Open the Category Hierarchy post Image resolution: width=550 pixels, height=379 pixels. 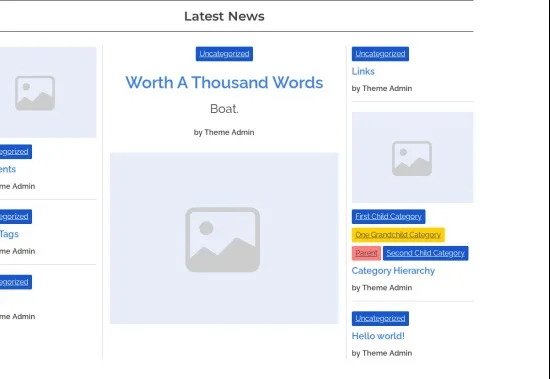coord(393,271)
